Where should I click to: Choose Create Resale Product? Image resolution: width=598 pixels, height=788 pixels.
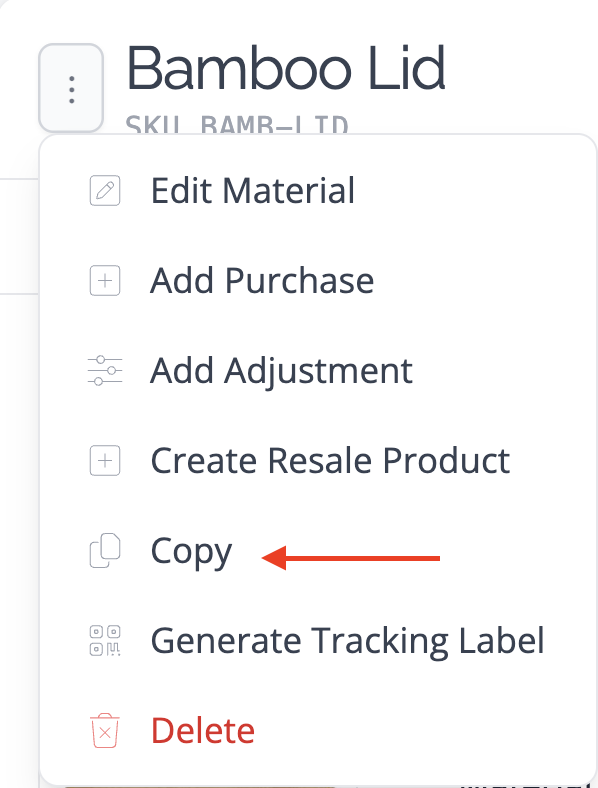click(330, 460)
